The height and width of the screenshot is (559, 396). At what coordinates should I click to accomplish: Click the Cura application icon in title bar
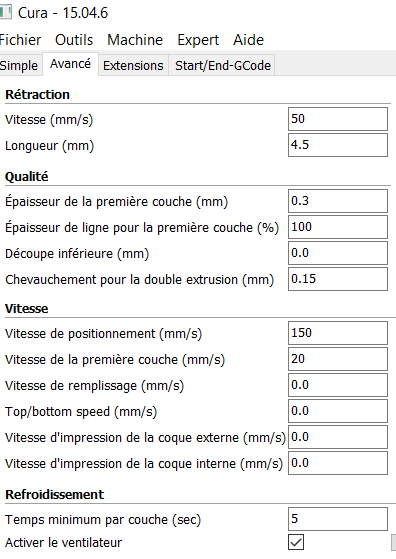tap(5, 12)
